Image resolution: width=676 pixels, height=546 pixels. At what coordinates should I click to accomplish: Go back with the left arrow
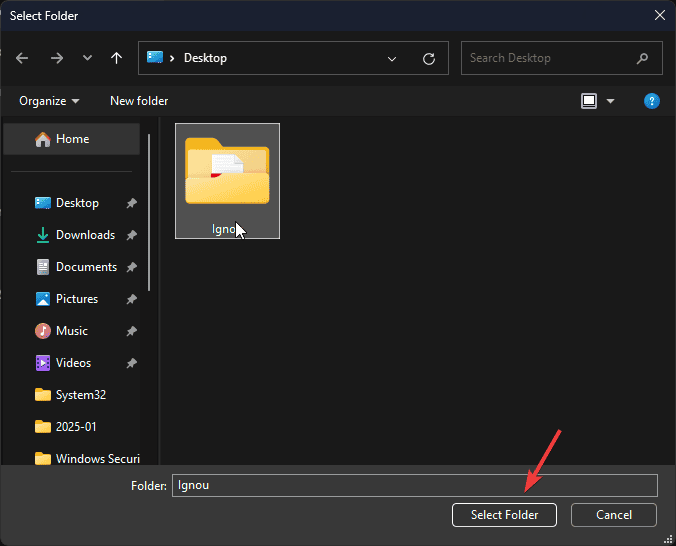(x=22, y=58)
